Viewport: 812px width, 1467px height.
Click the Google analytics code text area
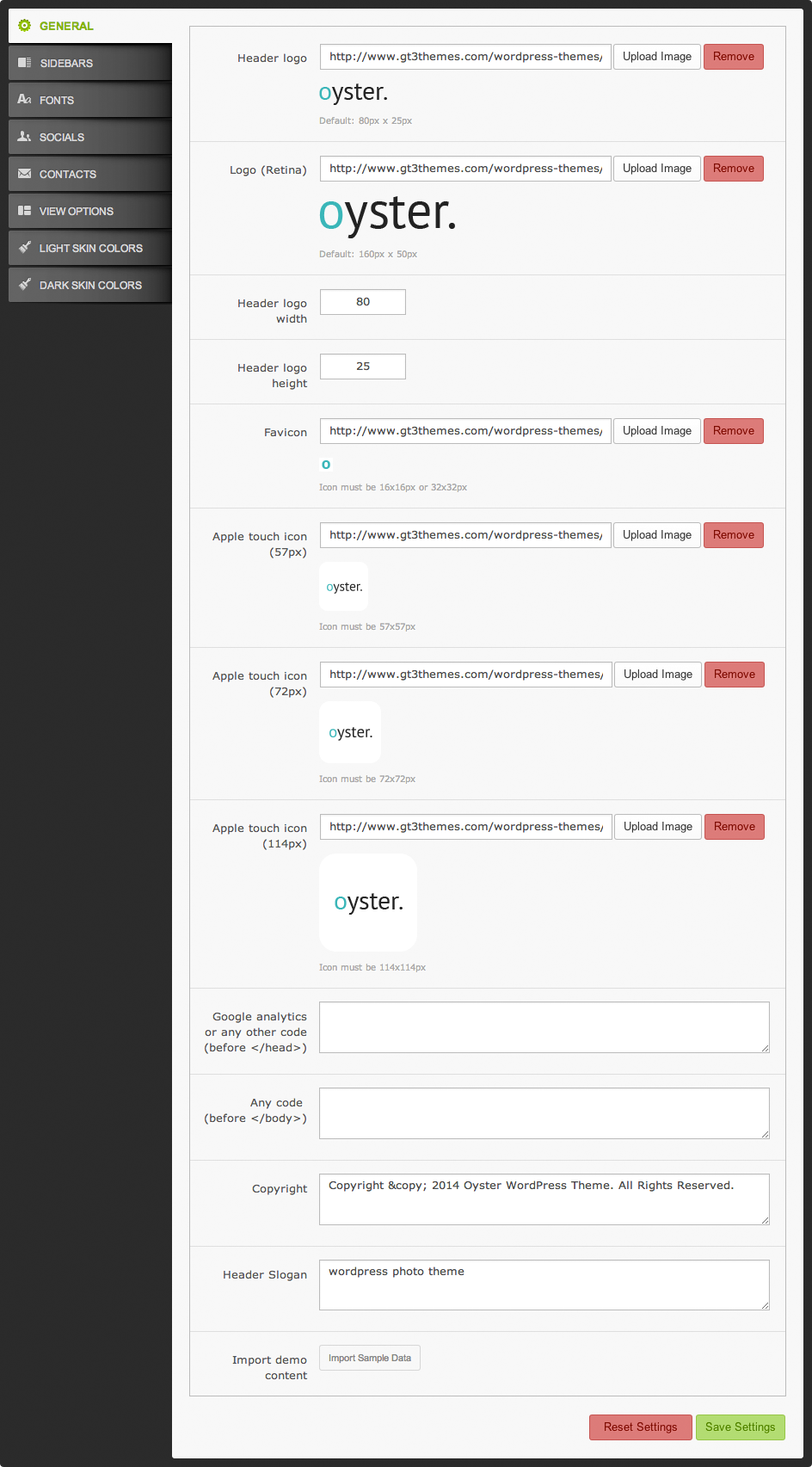coord(544,1026)
